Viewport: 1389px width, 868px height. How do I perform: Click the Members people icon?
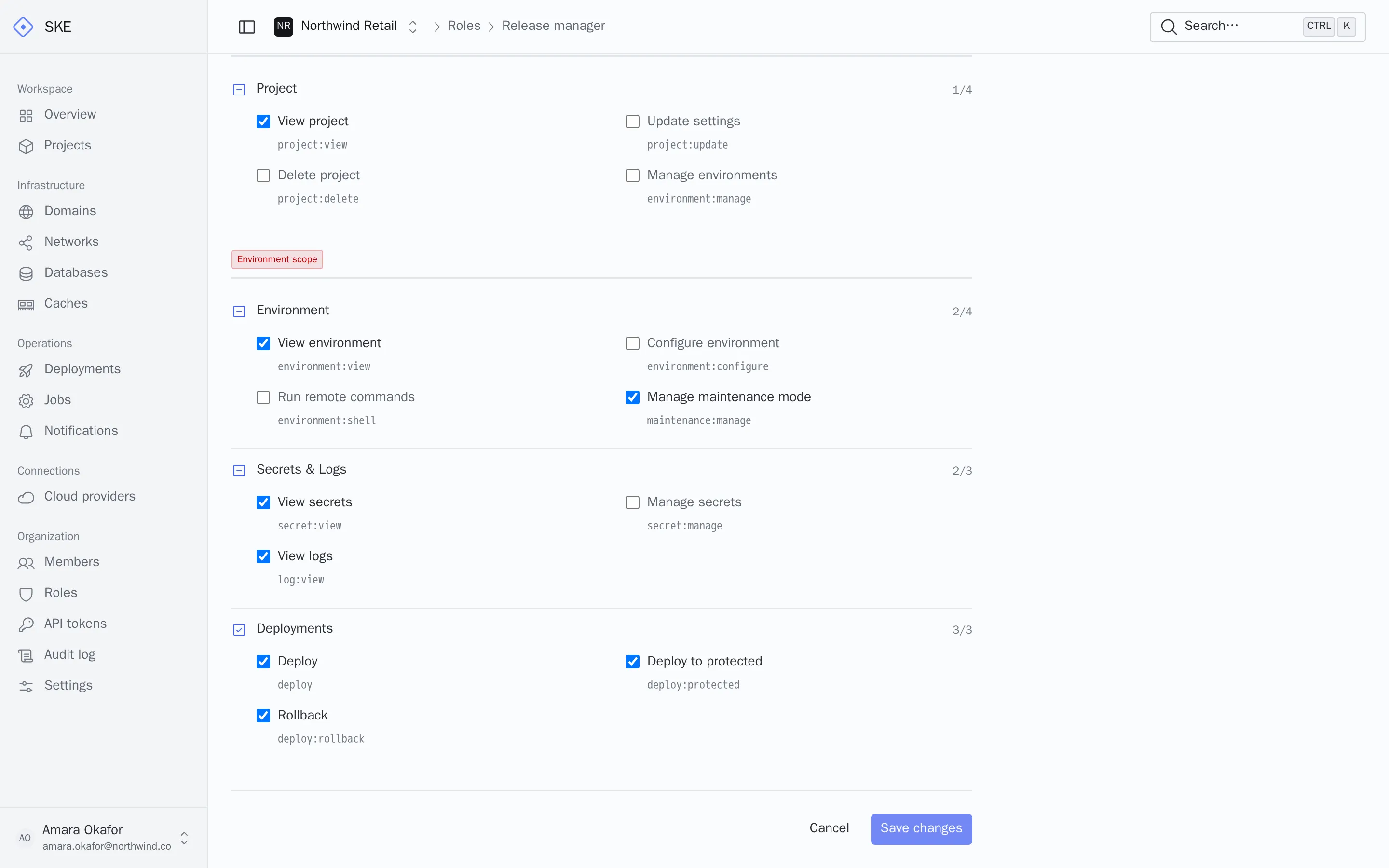(x=26, y=563)
